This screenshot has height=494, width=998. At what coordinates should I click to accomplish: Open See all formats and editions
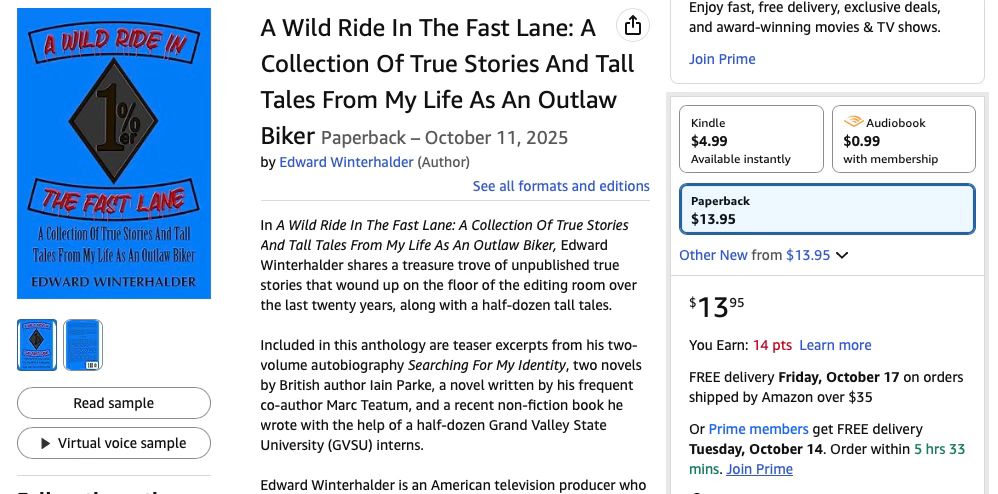click(x=561, y=186)
